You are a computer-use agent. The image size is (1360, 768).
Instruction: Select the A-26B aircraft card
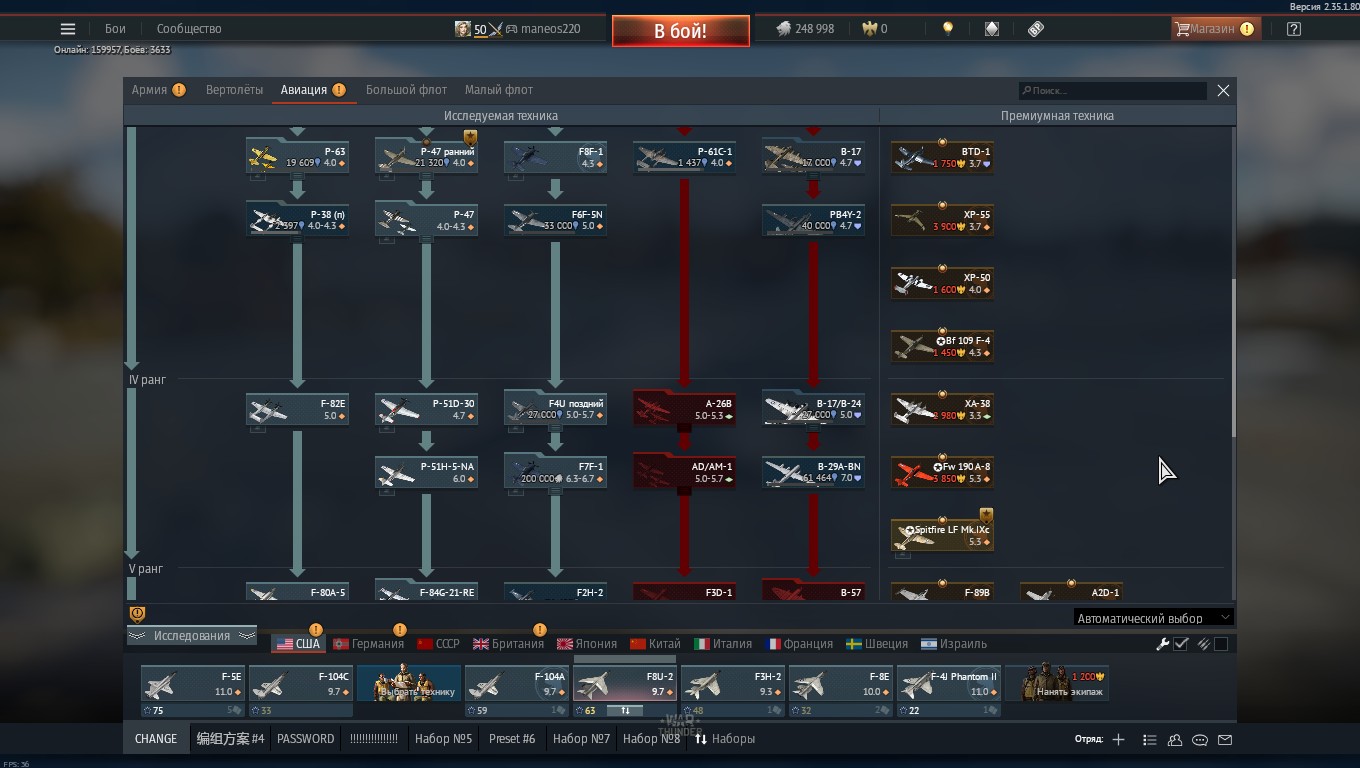click(x=685, y=409)
